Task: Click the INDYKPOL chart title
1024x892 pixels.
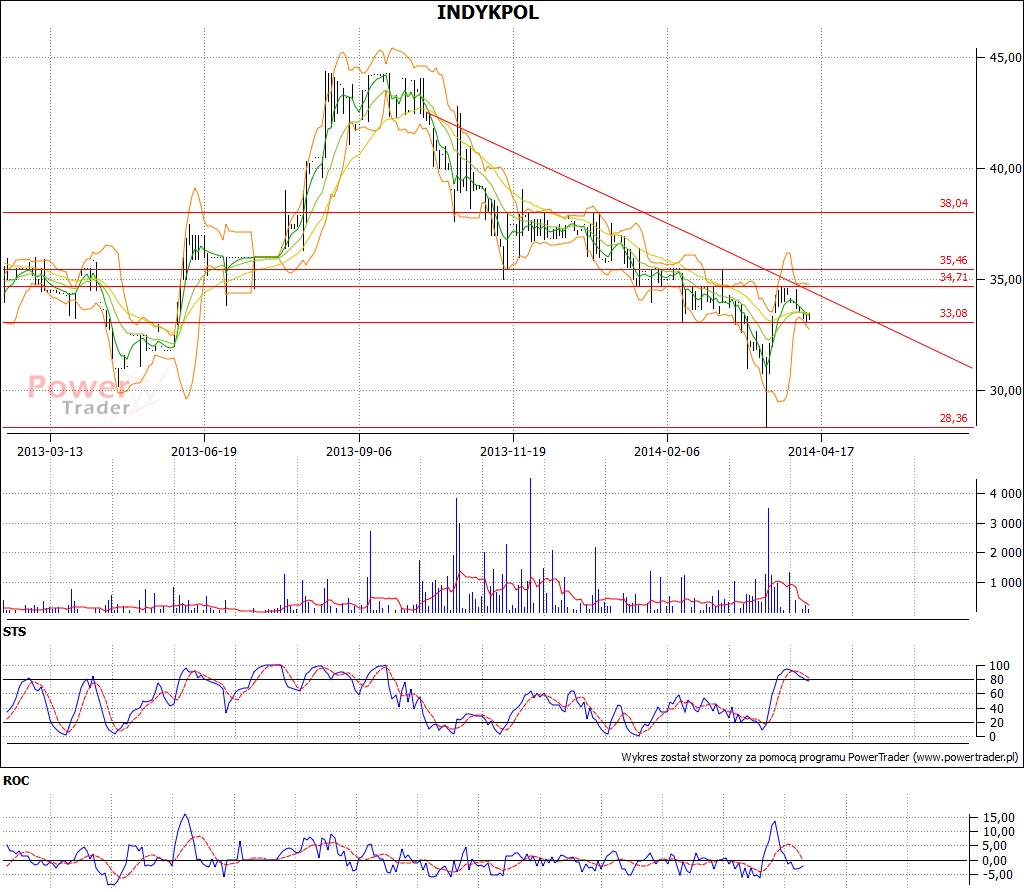Action: click(488, 12)
